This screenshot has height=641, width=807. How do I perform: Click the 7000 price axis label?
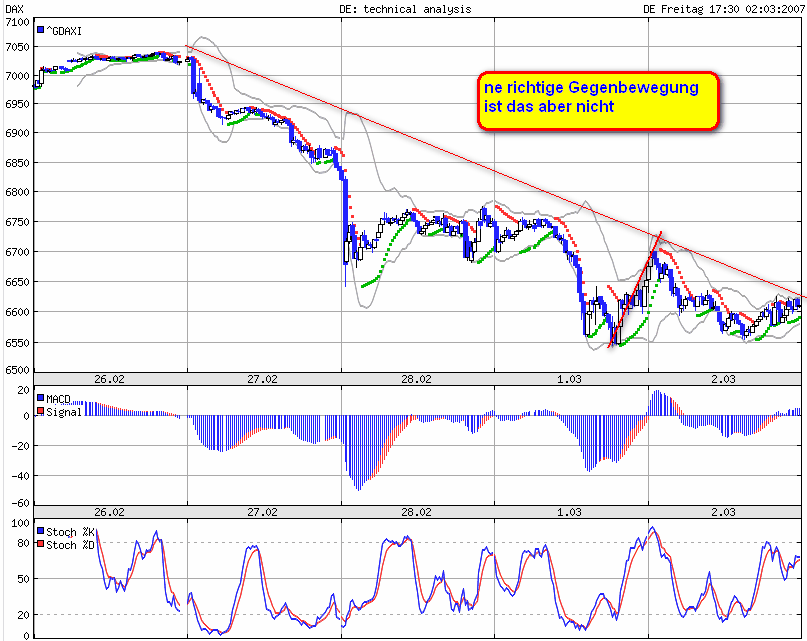[x=17, y=76]
